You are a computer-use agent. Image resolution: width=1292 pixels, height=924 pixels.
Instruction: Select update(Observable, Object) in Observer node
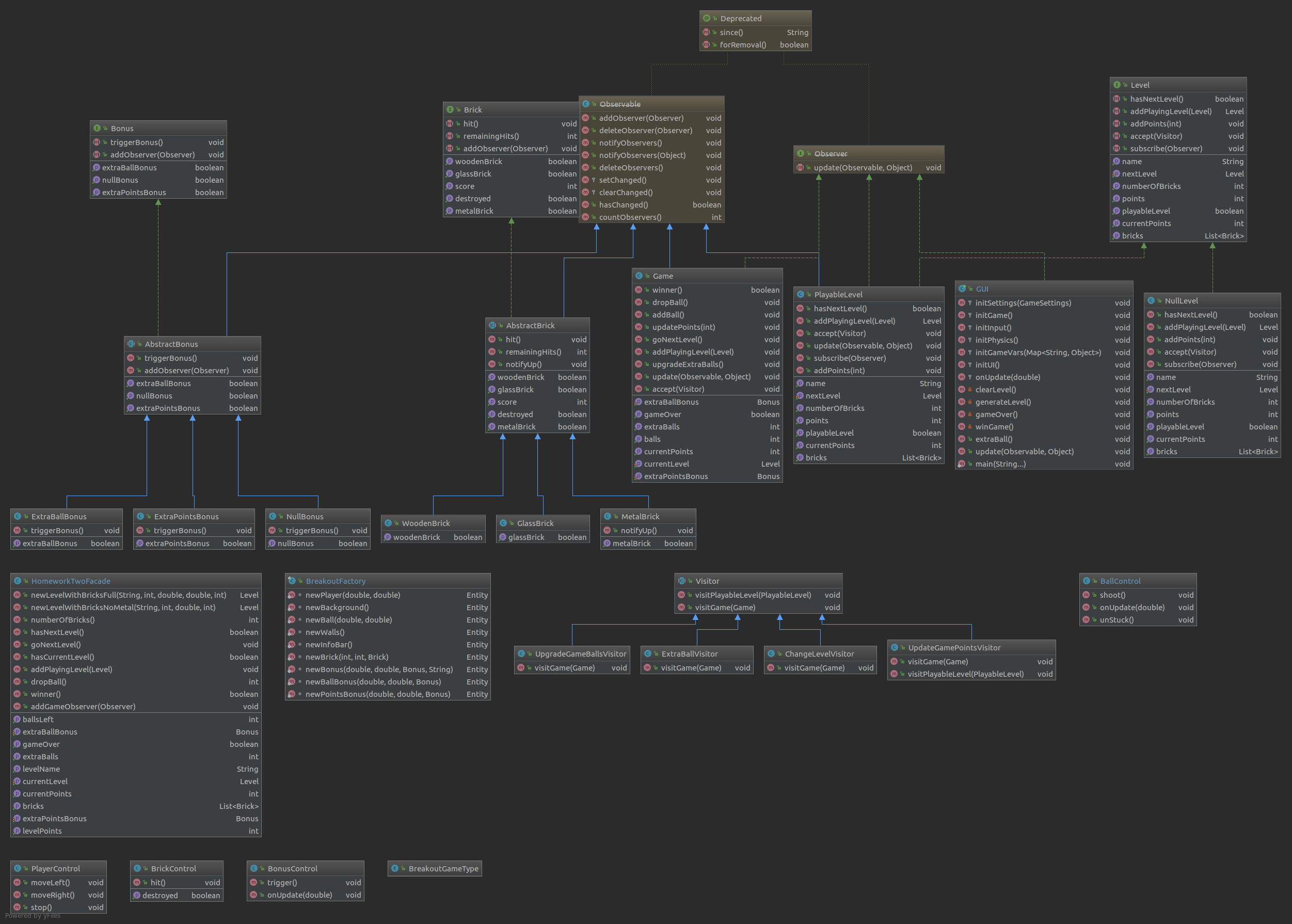863,168
